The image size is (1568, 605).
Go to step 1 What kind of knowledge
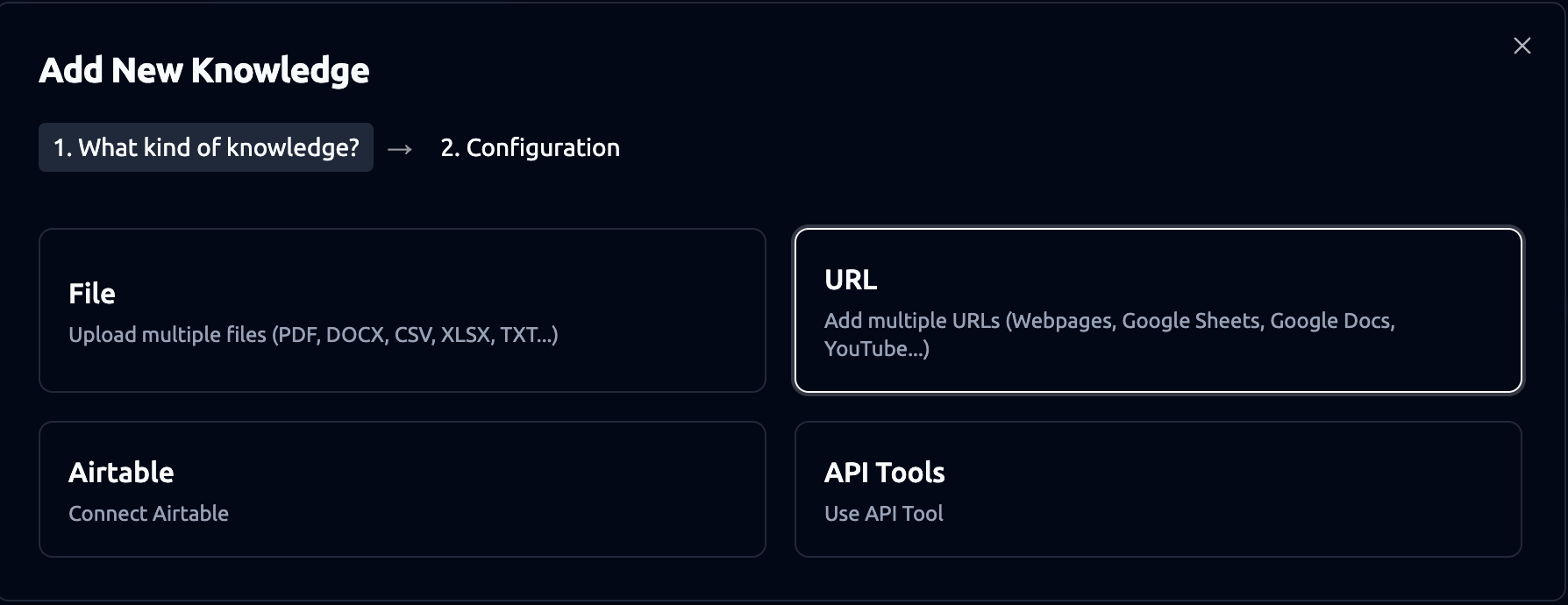point(206,147)
